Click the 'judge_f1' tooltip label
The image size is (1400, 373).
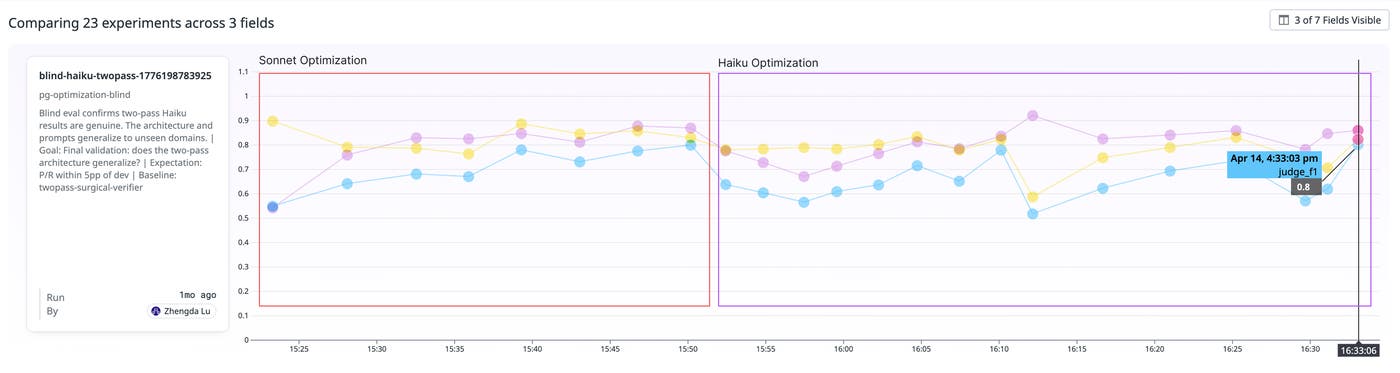tap(1299, 172)
